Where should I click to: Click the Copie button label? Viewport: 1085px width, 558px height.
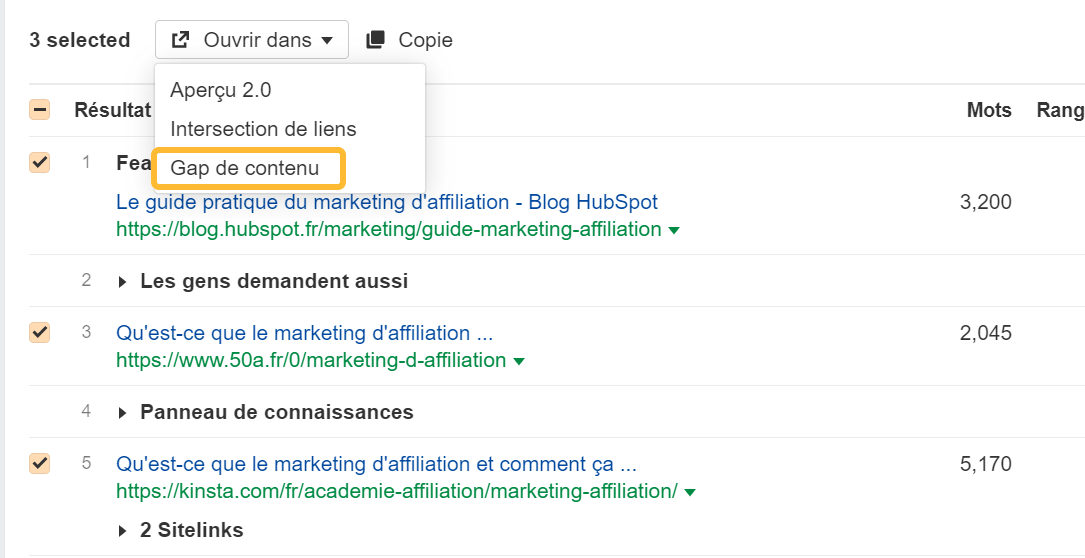point(425,40)
